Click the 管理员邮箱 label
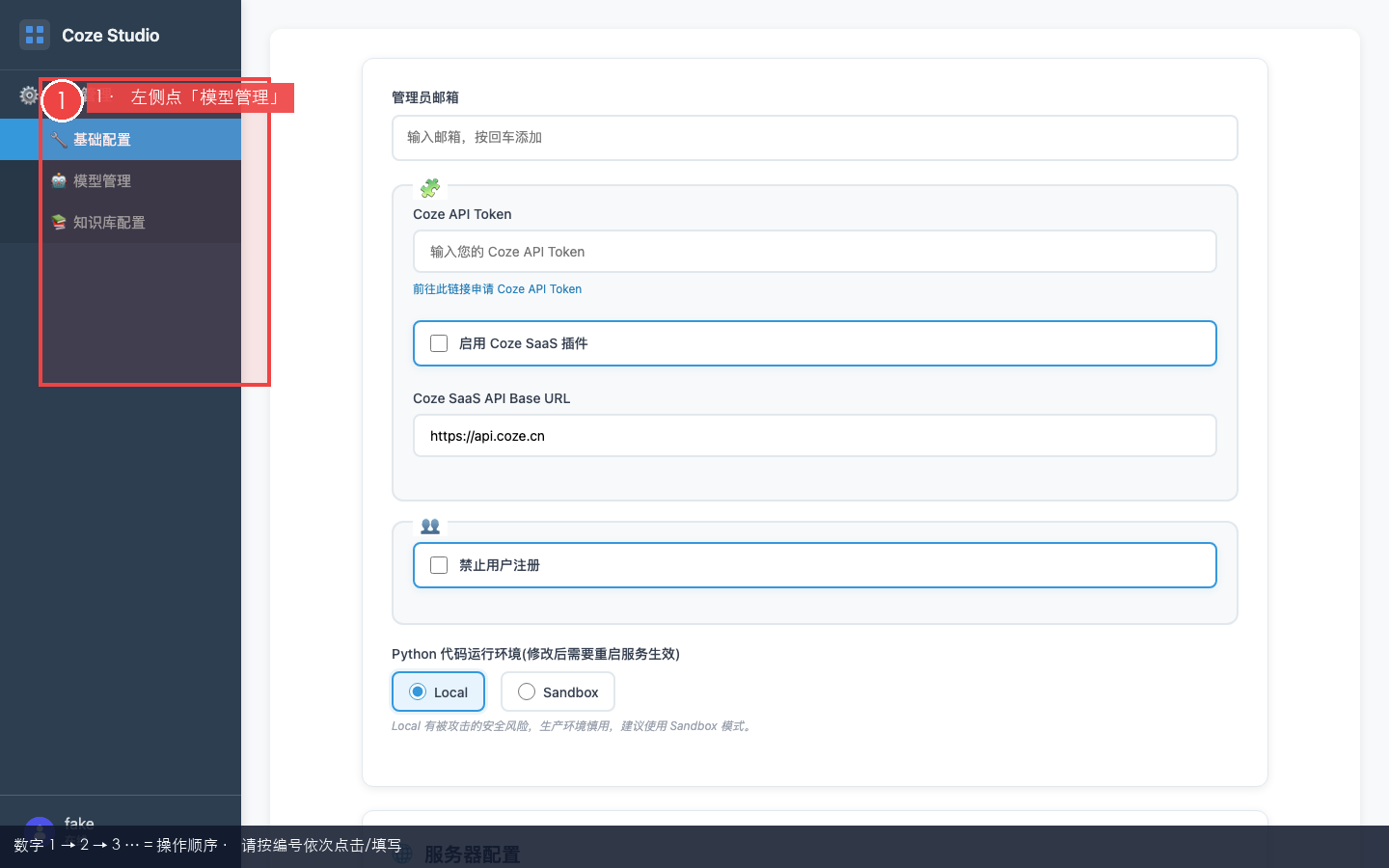The image size is (1389, 868). coord(425,97)
